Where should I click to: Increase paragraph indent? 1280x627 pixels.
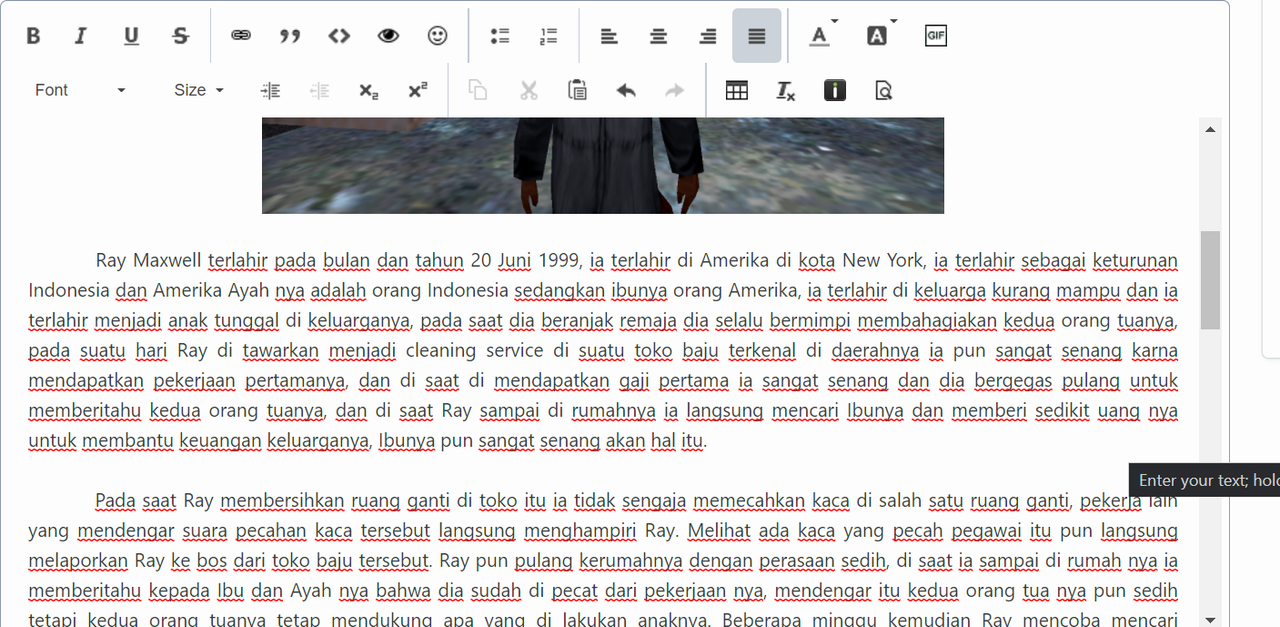click(270, 90)
